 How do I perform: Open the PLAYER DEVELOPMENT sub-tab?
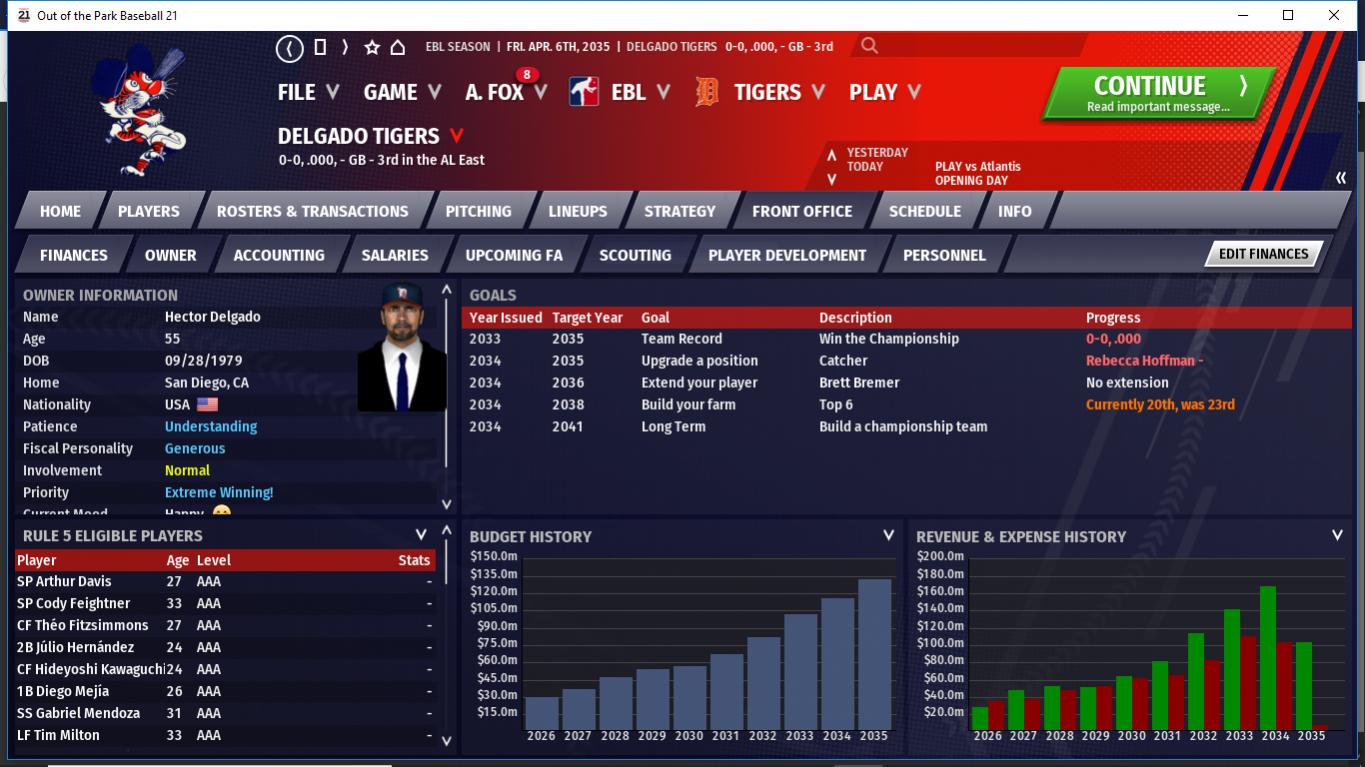pos(787,255)
